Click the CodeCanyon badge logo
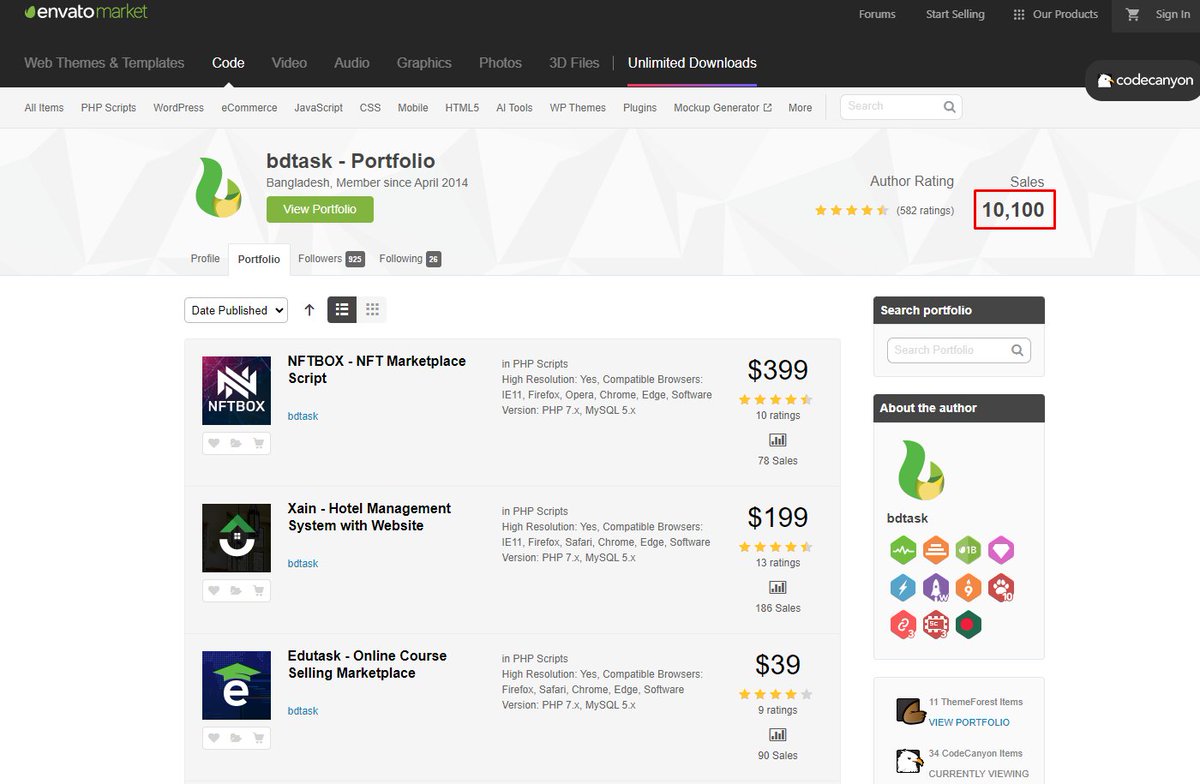The height and width of the screenshot is (784, 1200). [1145, 80]
